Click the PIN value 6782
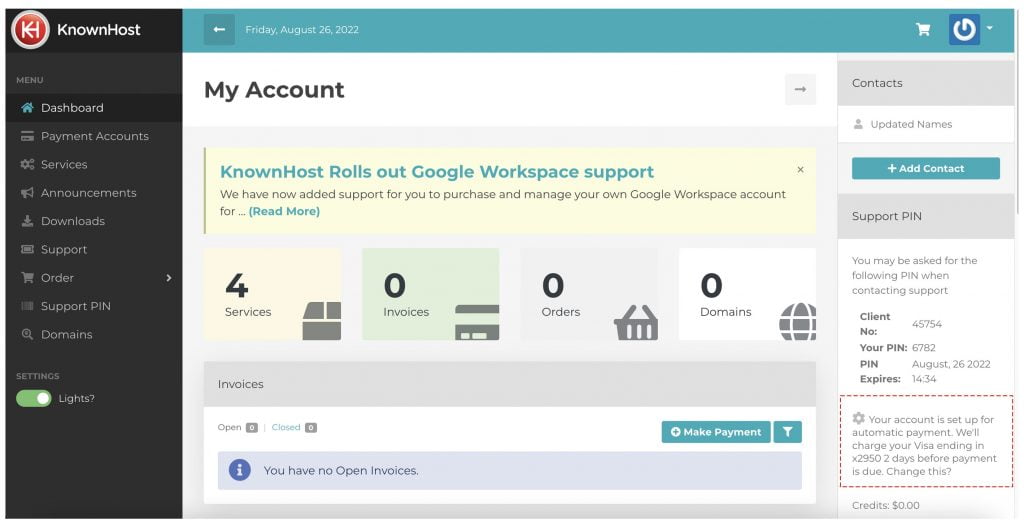1024x531 pixels. (923, 347)
